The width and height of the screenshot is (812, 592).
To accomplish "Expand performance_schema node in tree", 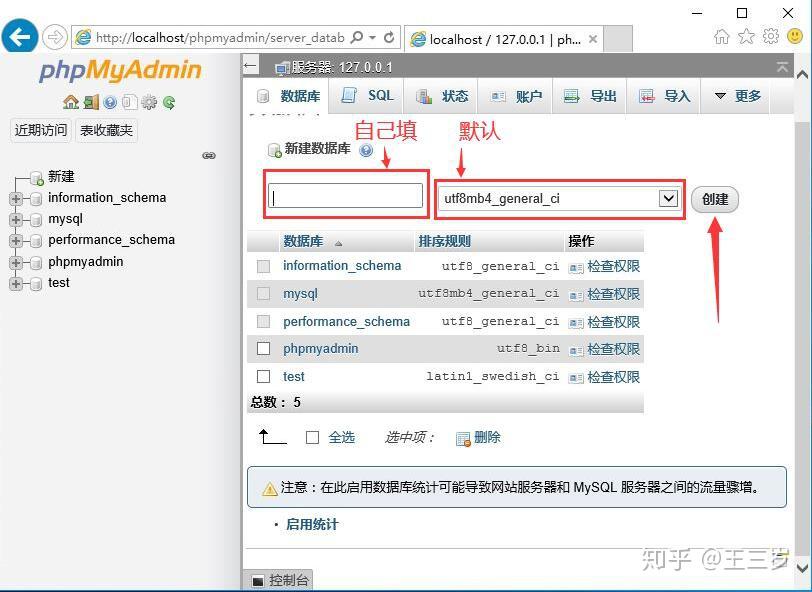I will (x=16, y=241).
